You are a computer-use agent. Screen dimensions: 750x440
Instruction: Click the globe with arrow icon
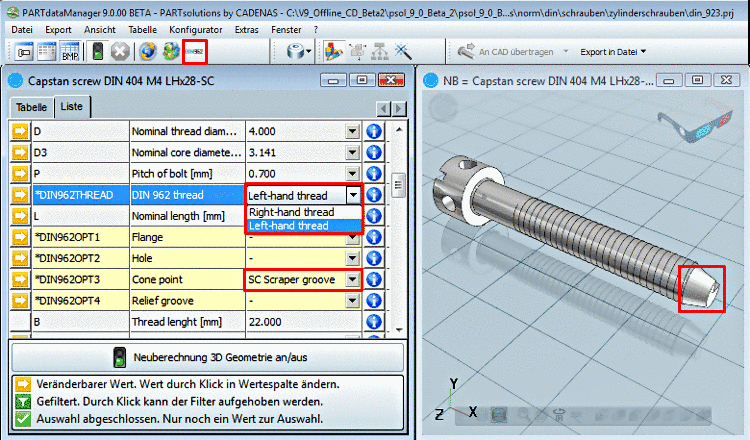tap(148, 52)
